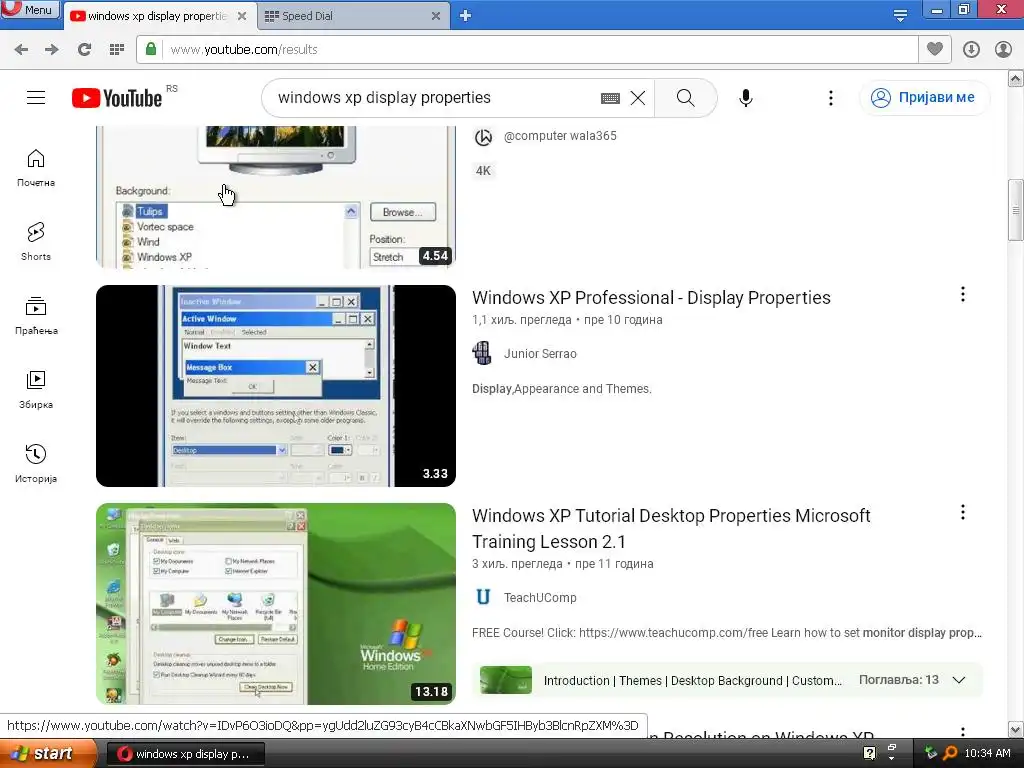Open the Windows start button
1024x768 pixels.
[x=48, y=754]
